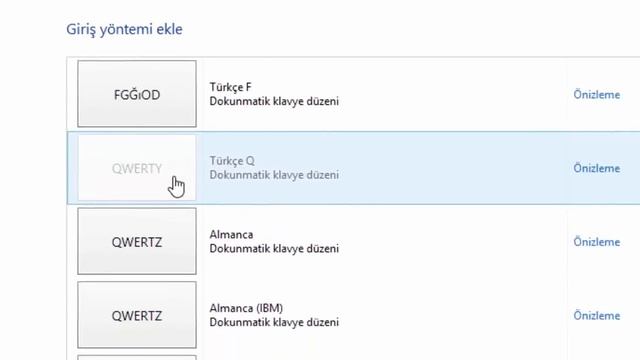Click empty space in the Almanca row

(449, 241)
